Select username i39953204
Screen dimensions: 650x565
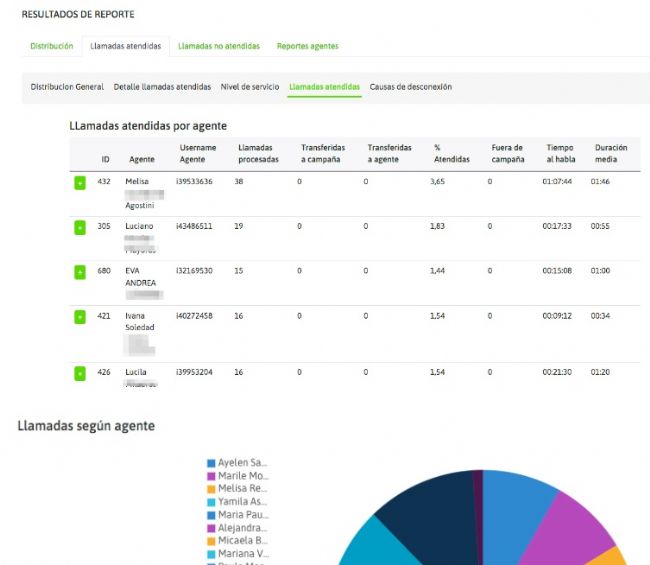pos(194,372)
